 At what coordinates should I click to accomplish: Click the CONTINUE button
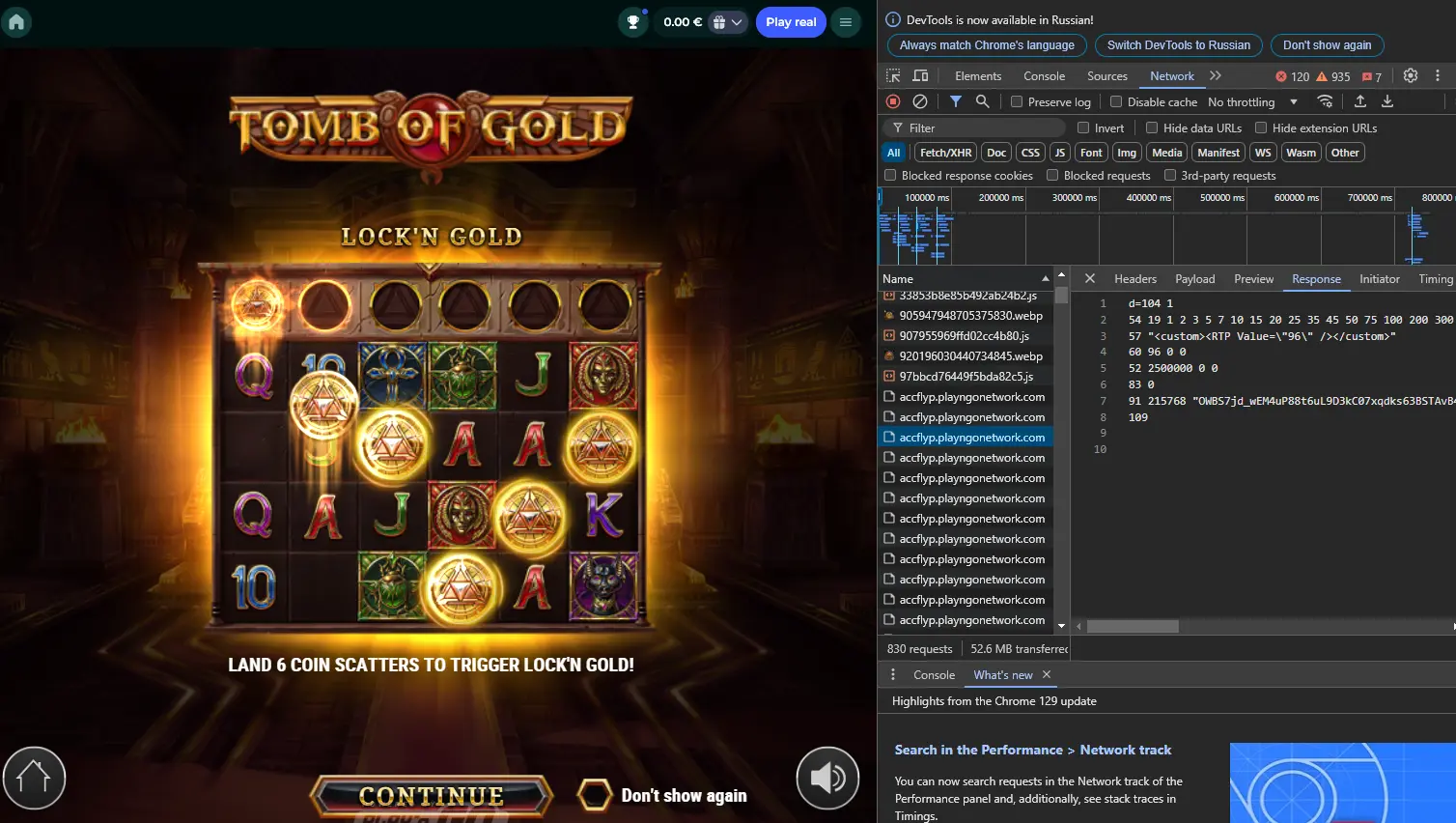click(x=432, y=796)
